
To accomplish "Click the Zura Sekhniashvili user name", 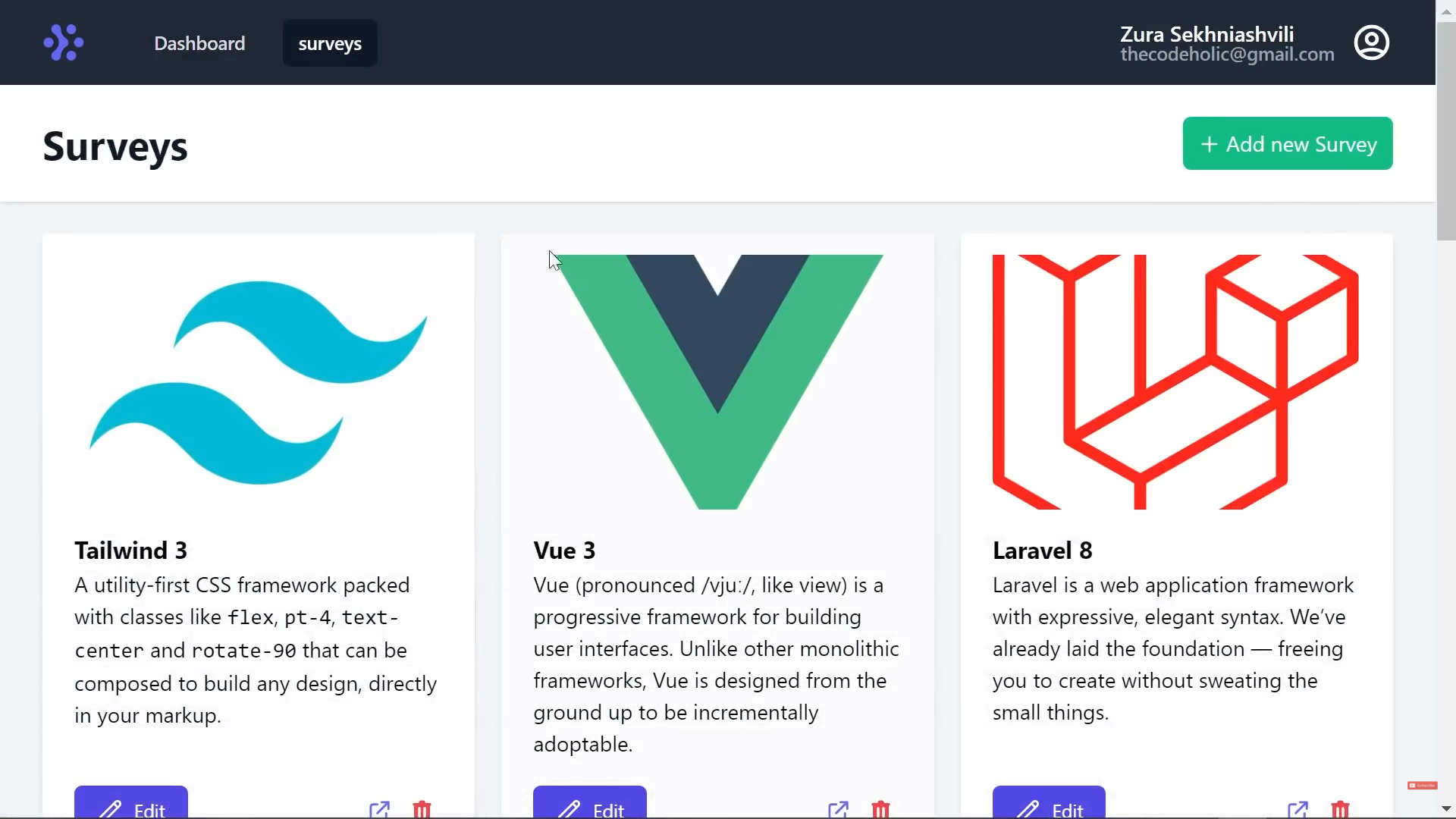I will tap(1207, 34).
